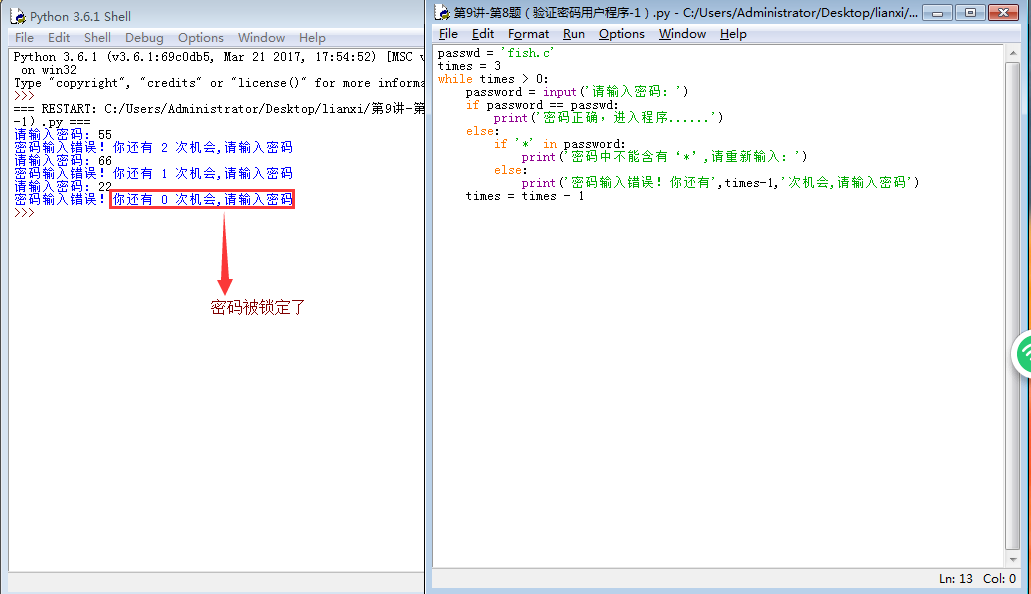
Task: Open the Shell window's Edit menu
Action: coord(59,38)
